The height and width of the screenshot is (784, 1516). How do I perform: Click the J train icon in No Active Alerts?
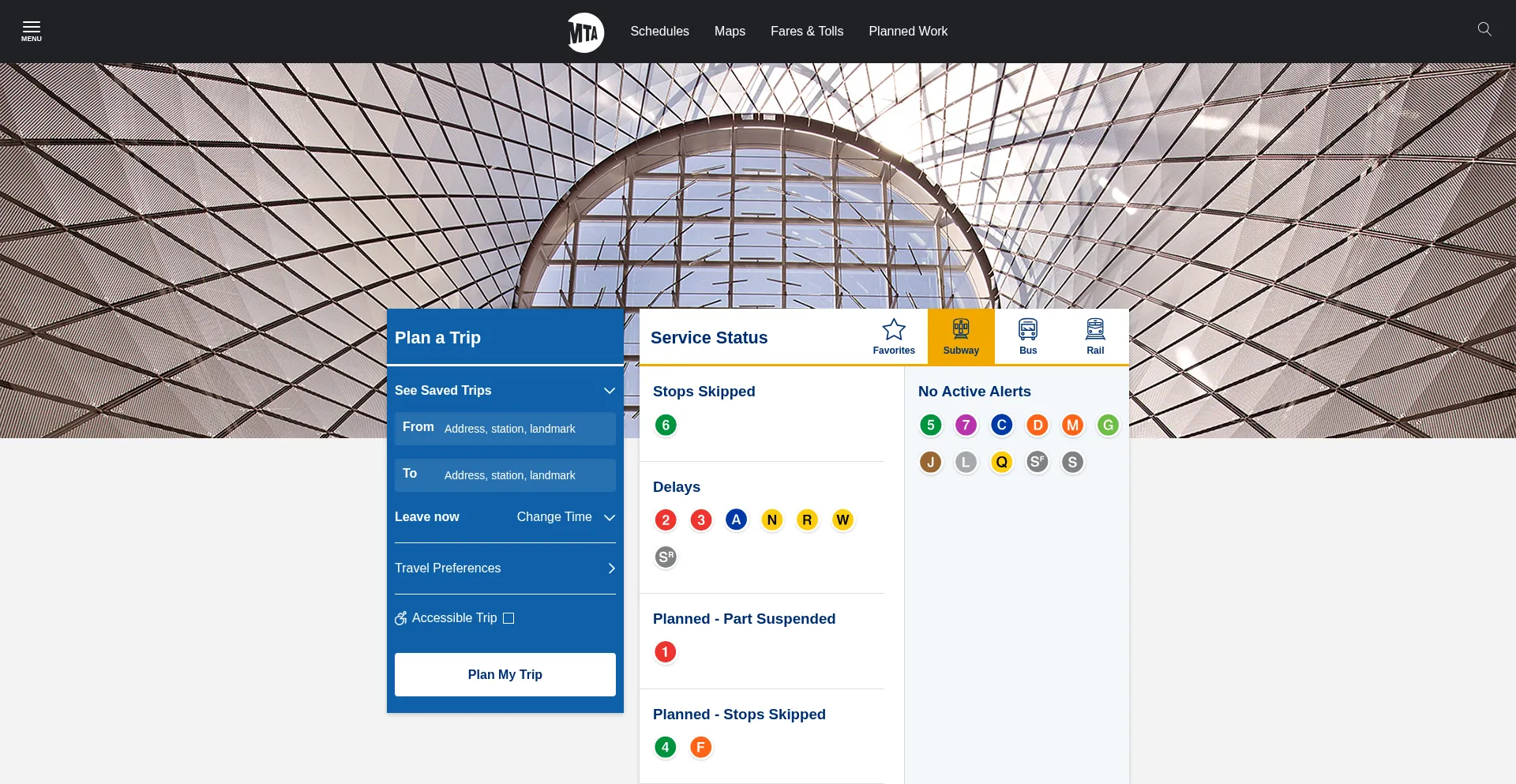tap(931, 462)
